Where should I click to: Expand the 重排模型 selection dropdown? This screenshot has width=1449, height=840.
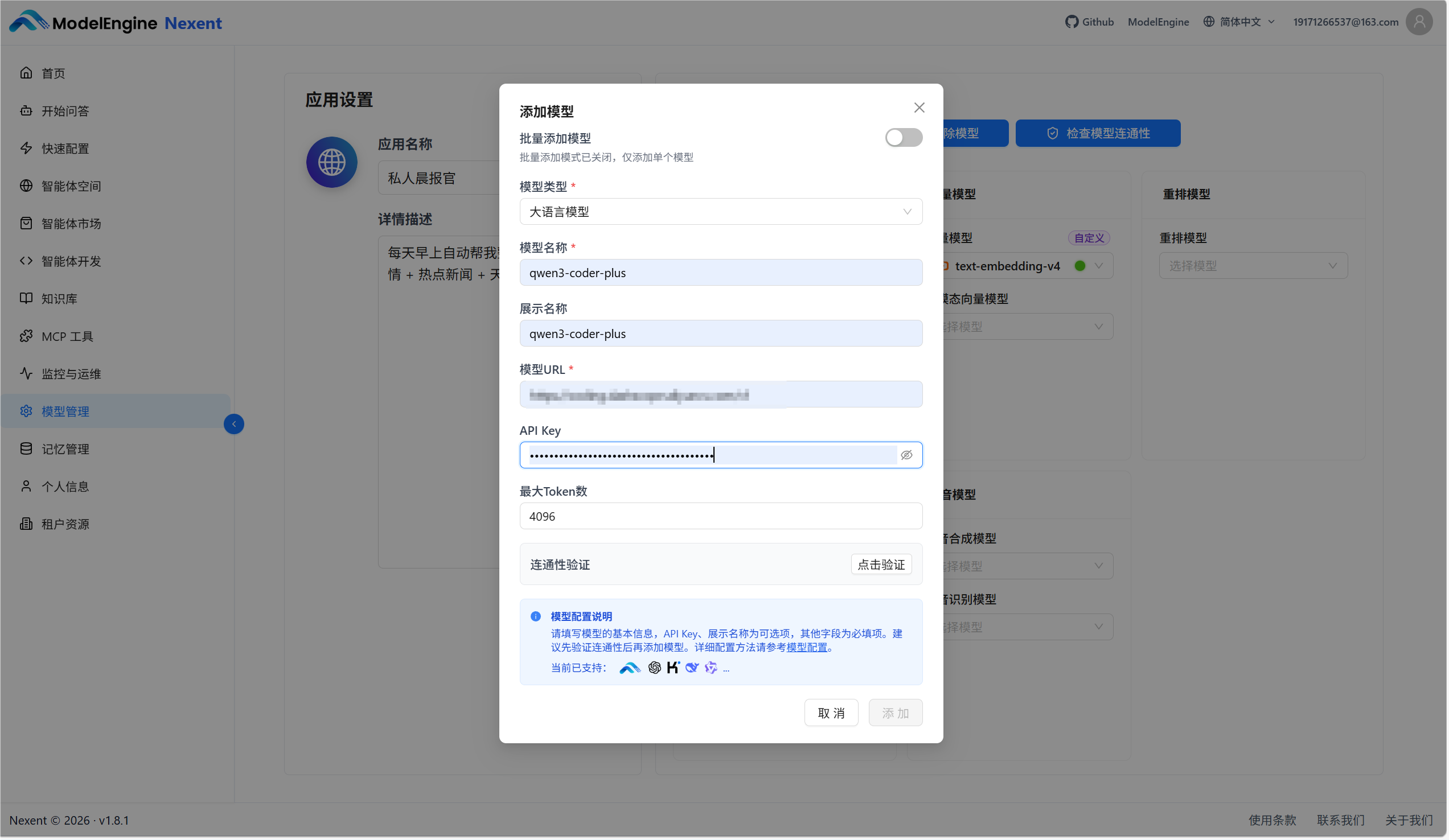1253,266
